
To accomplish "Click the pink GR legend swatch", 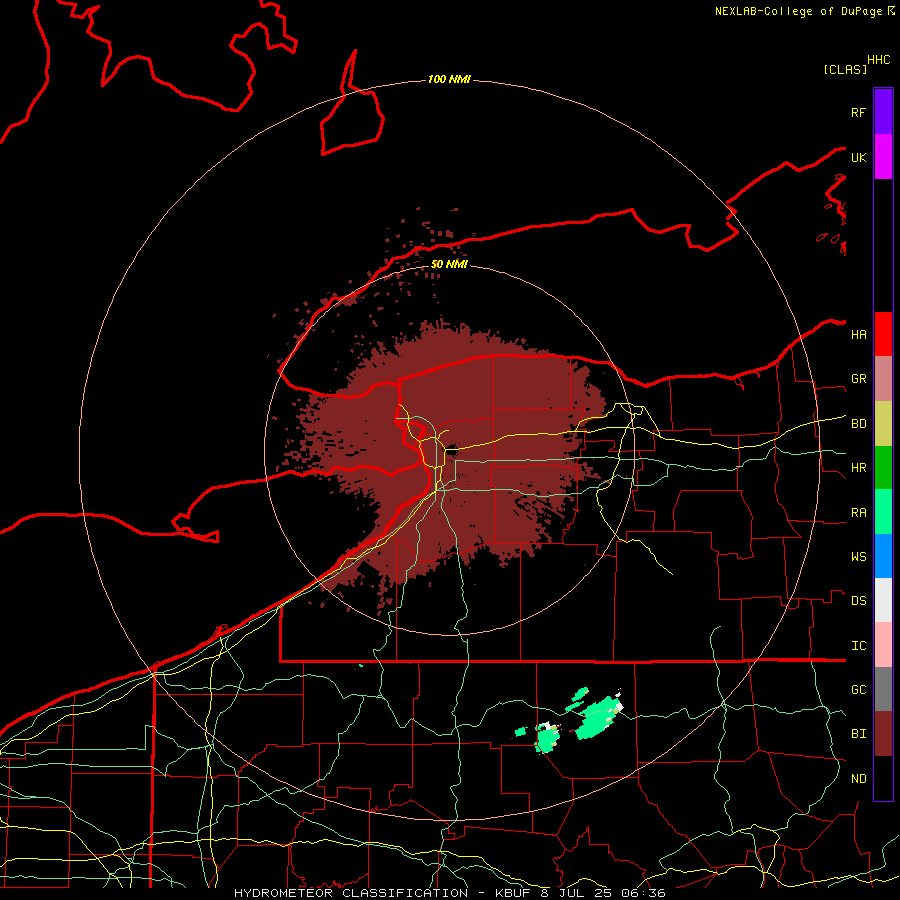I will [x=883, y=379].
